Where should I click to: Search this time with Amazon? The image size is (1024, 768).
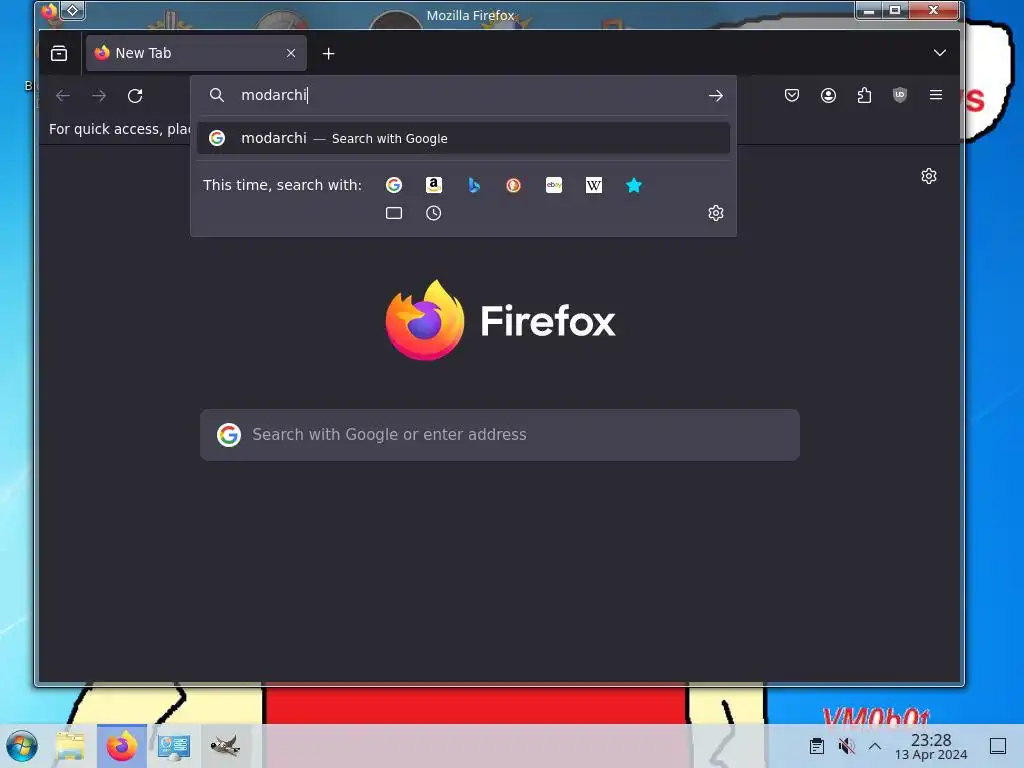tap(434, 185)
